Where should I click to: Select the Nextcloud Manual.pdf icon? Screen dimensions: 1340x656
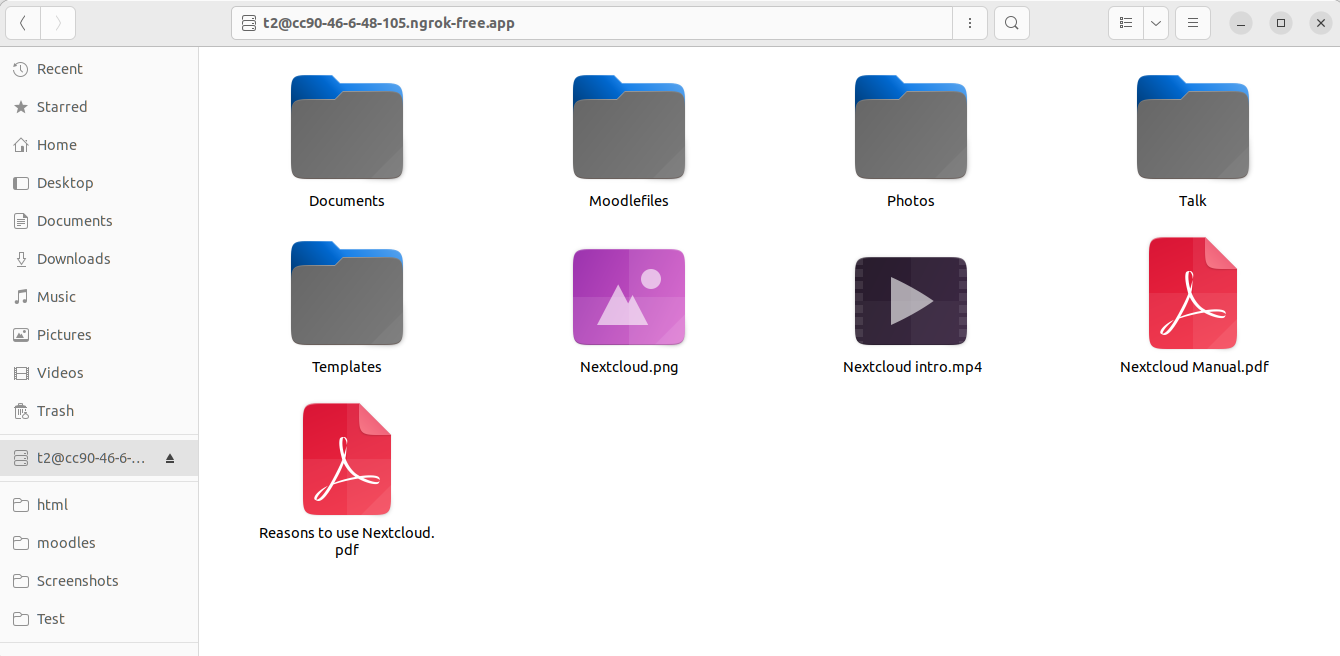click(x=1193, y=293)
